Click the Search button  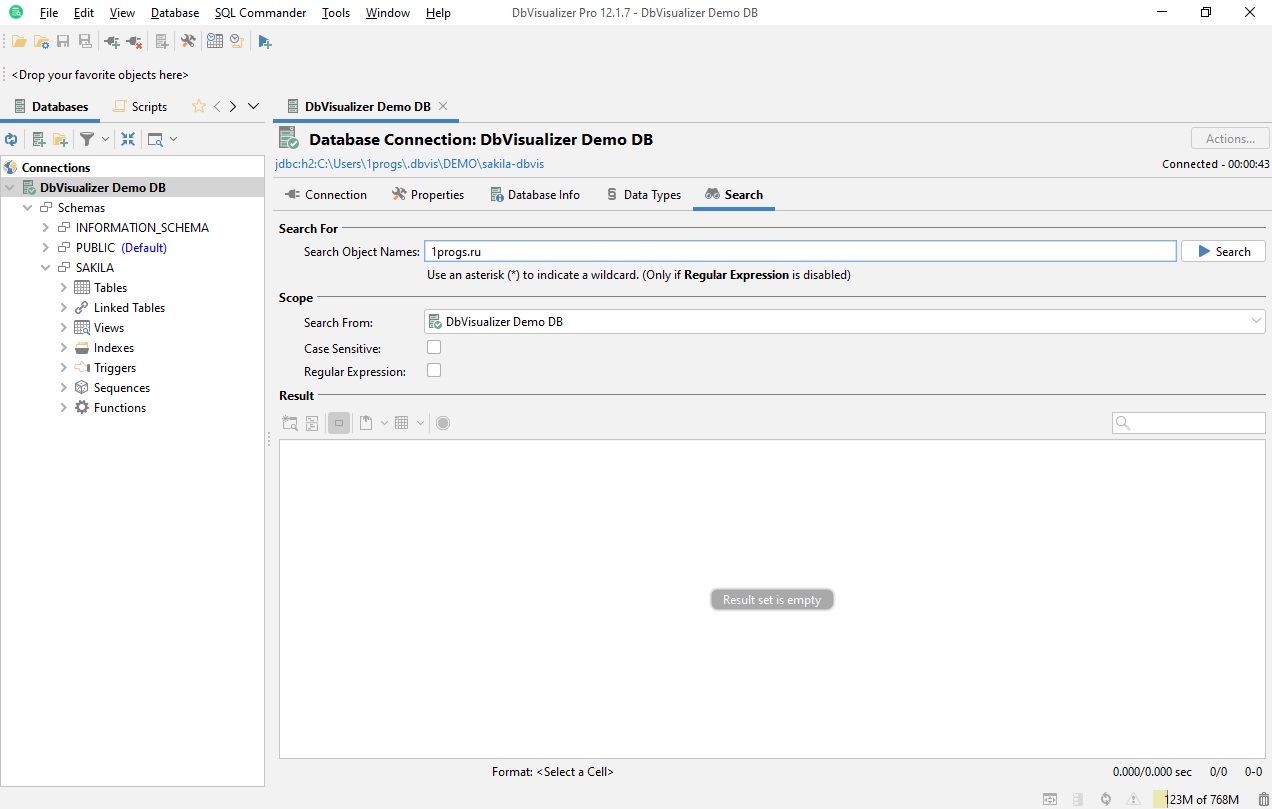[1223, 251]
